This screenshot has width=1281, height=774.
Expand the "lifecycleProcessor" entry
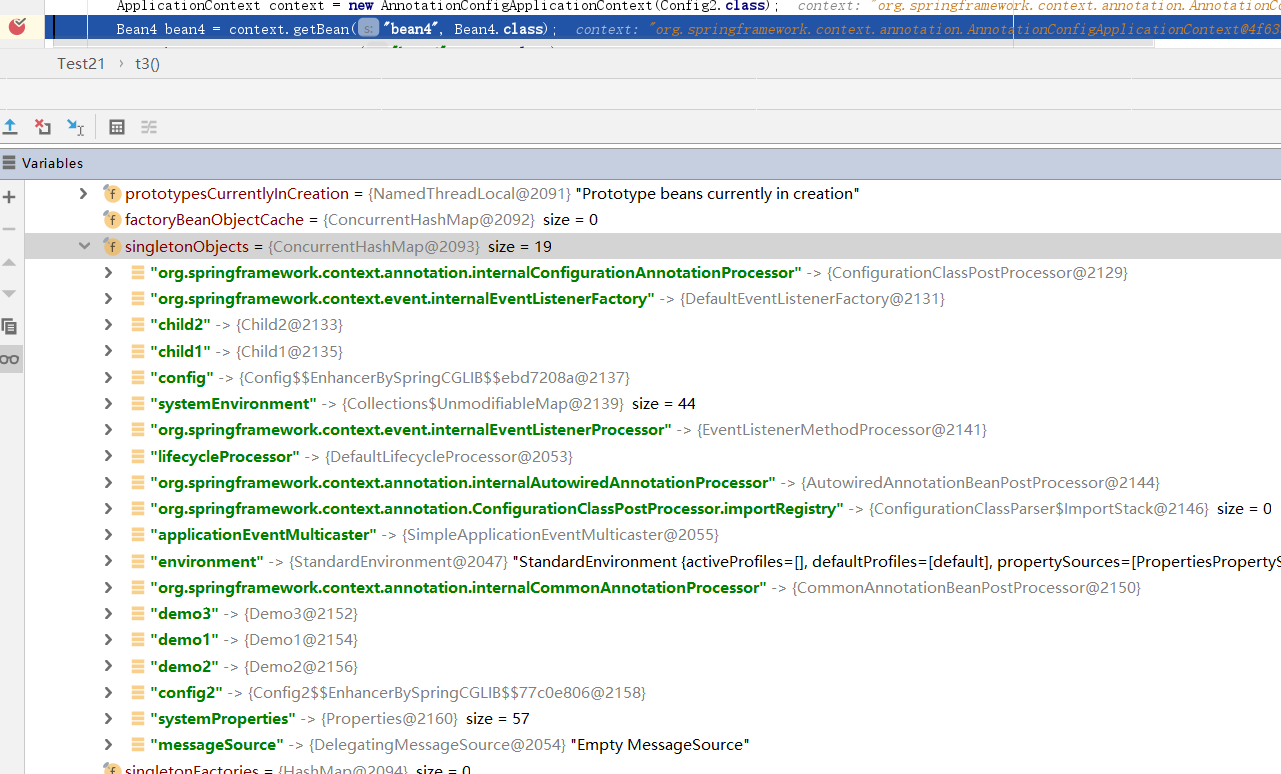109,456
